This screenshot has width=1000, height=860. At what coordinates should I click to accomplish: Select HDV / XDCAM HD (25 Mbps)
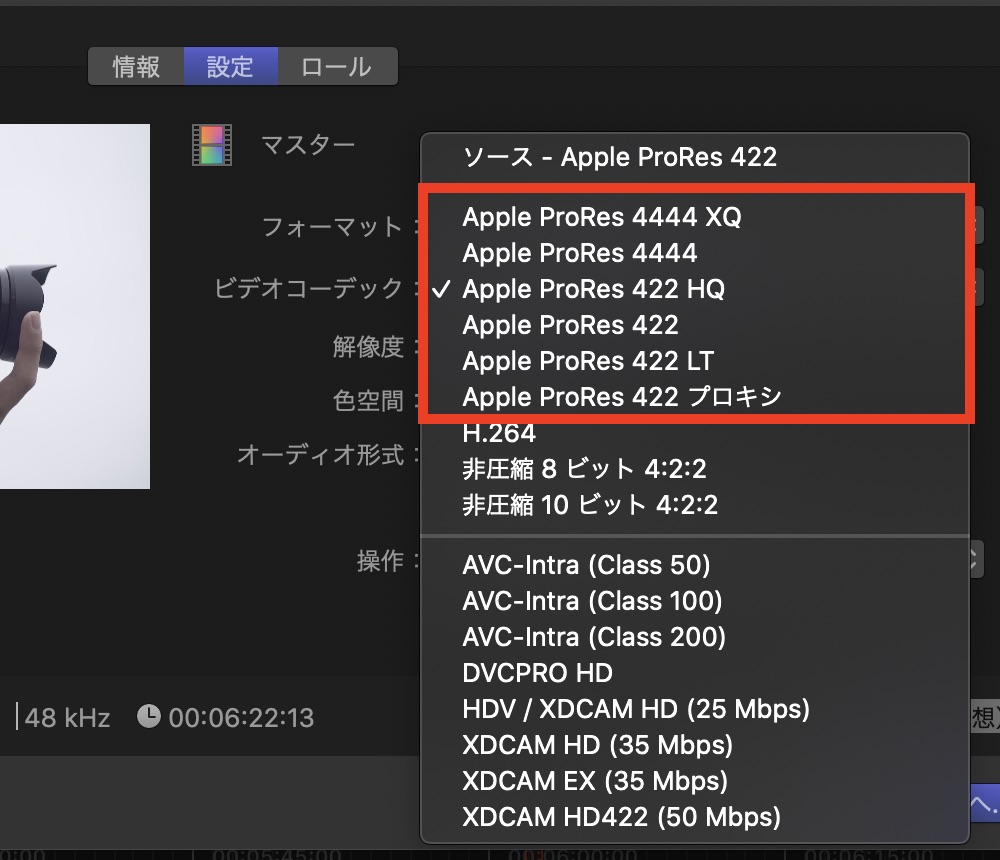click(x=695, y=709)
